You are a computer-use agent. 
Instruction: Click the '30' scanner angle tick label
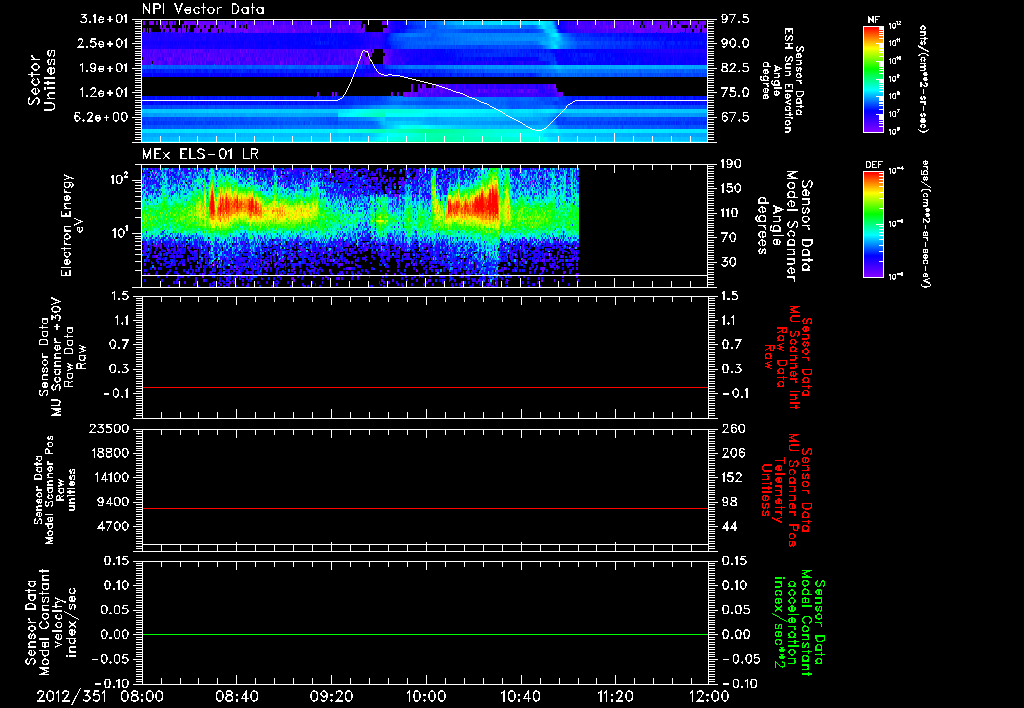(x=729, y=262)
